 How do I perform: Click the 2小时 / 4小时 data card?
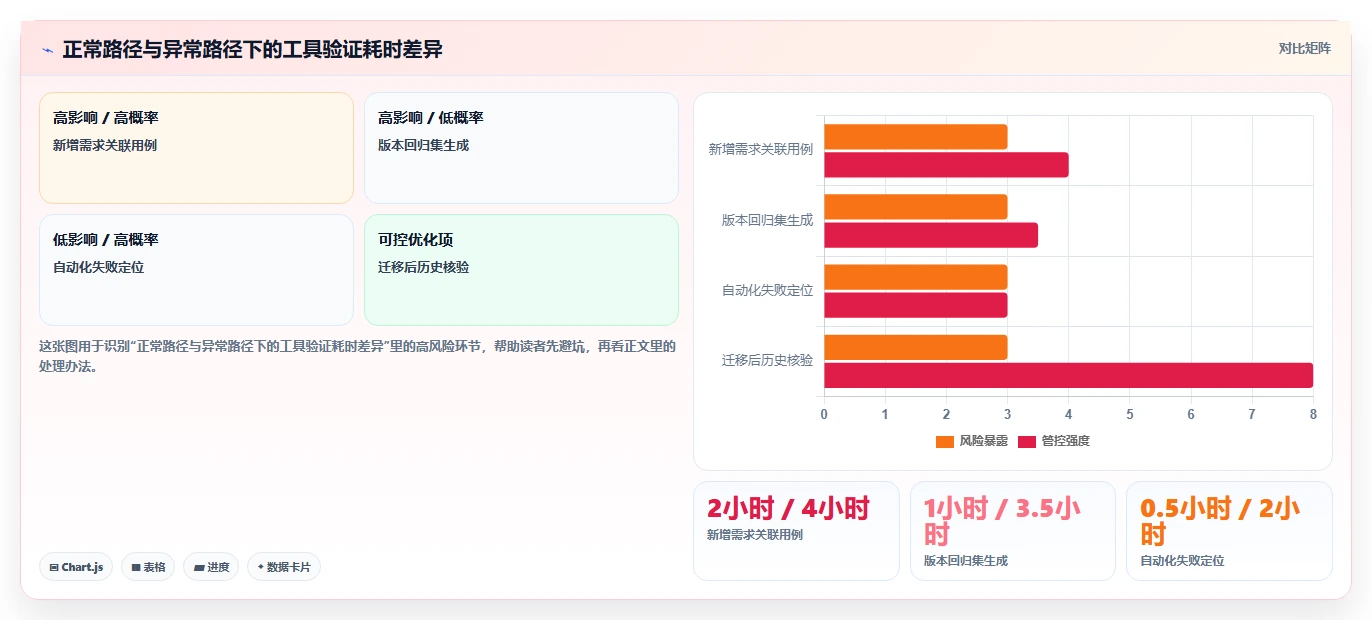click(796, 531)
